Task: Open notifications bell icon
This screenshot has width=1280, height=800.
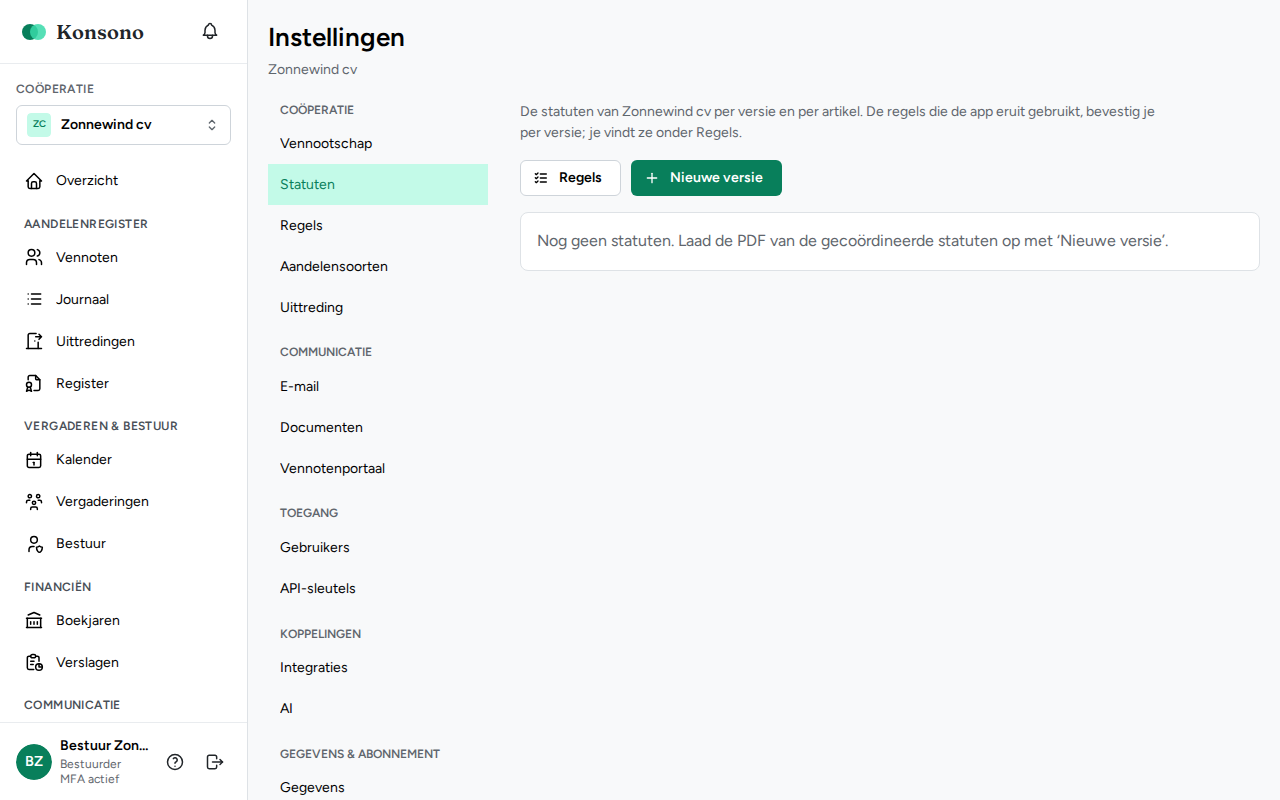Action: coord(210,31)
